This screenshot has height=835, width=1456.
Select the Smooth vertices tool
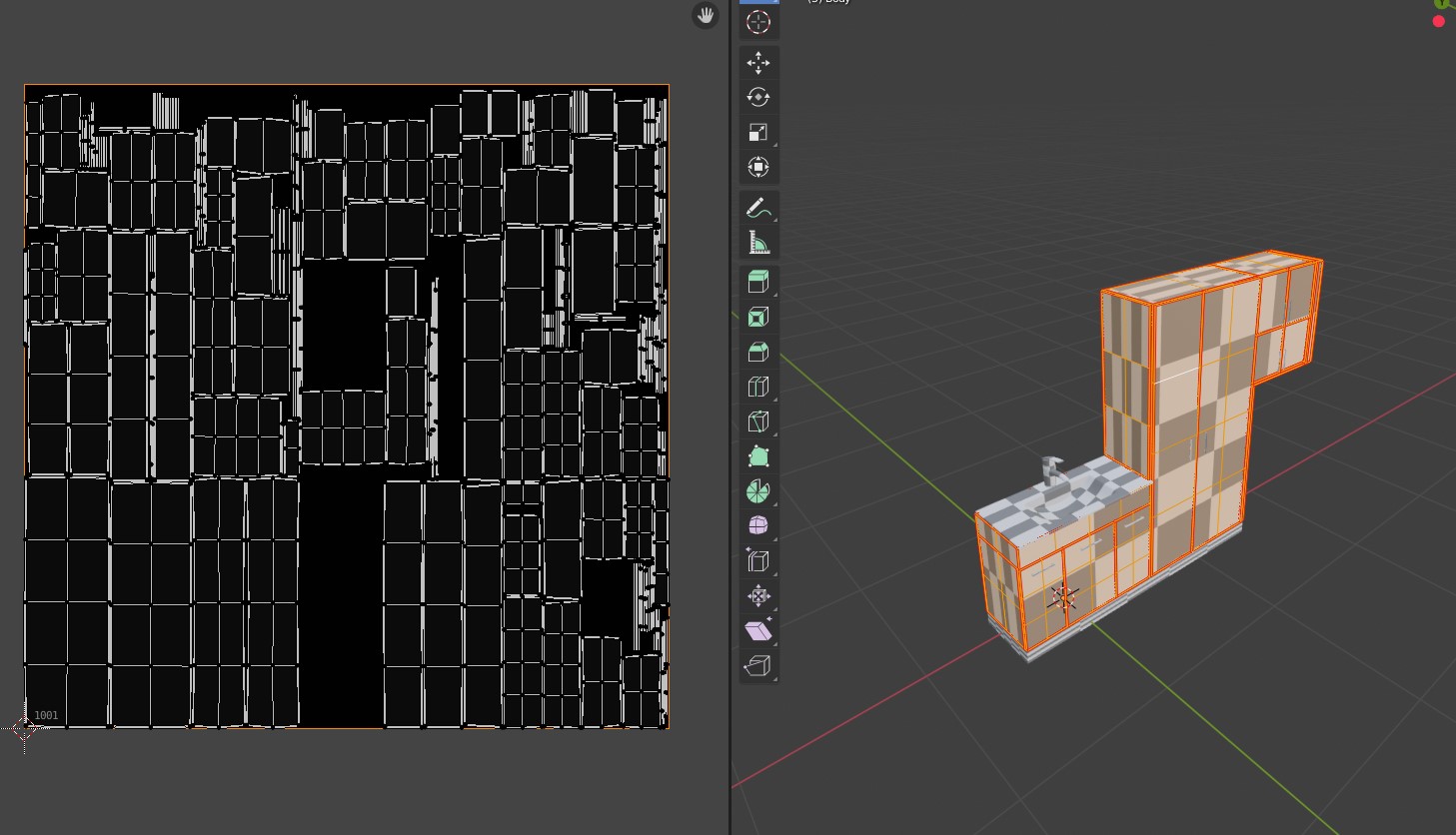point(758,526)
